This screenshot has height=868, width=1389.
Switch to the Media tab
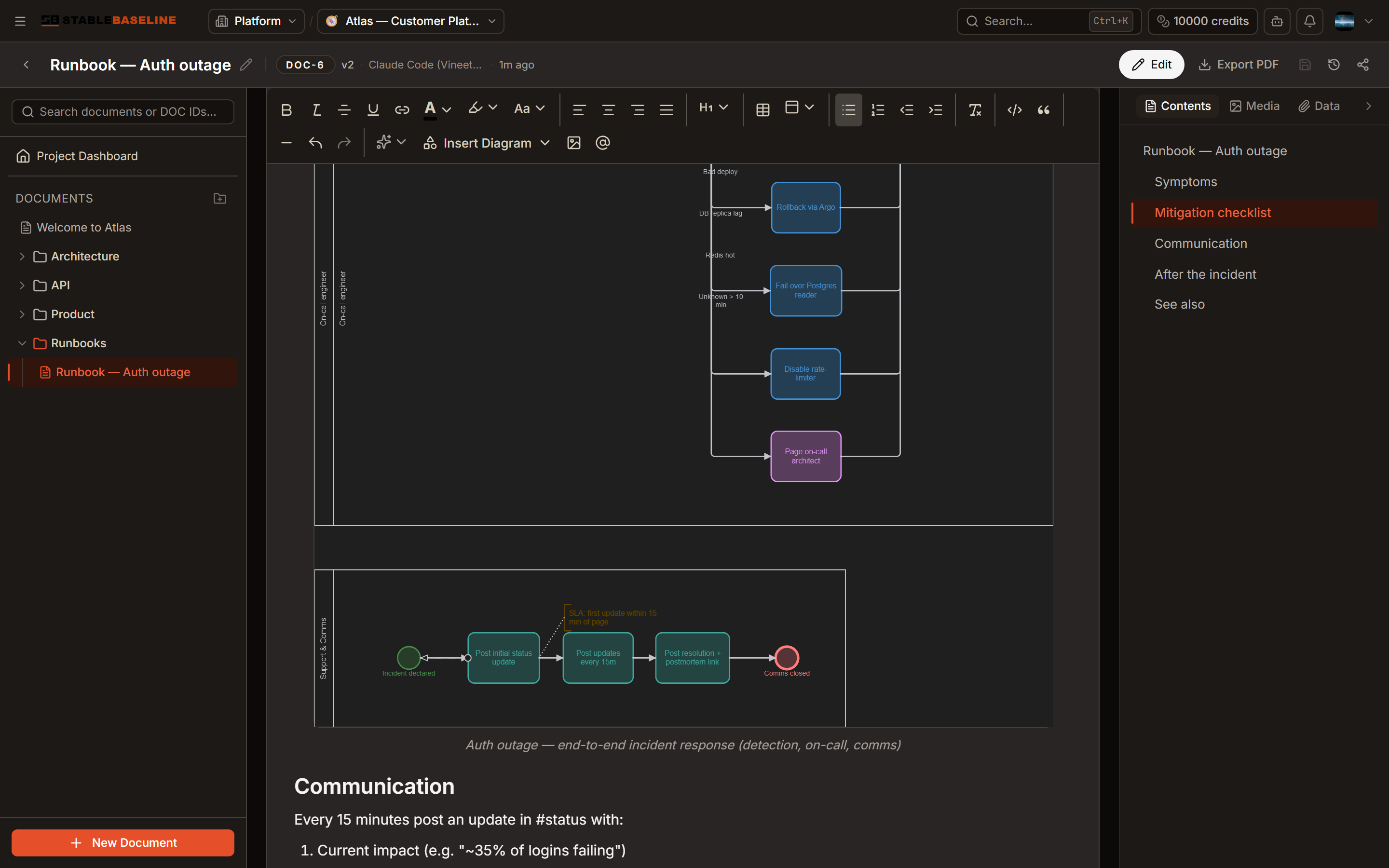[x=1255, y=106]
